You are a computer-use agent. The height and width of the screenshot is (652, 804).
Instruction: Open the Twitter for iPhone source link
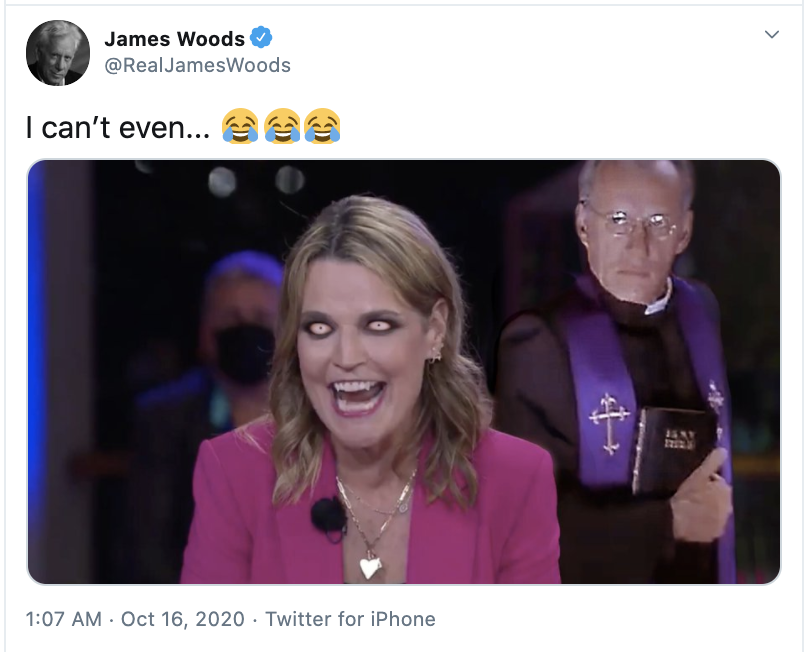pyautogui.click(x=350, y=619)
